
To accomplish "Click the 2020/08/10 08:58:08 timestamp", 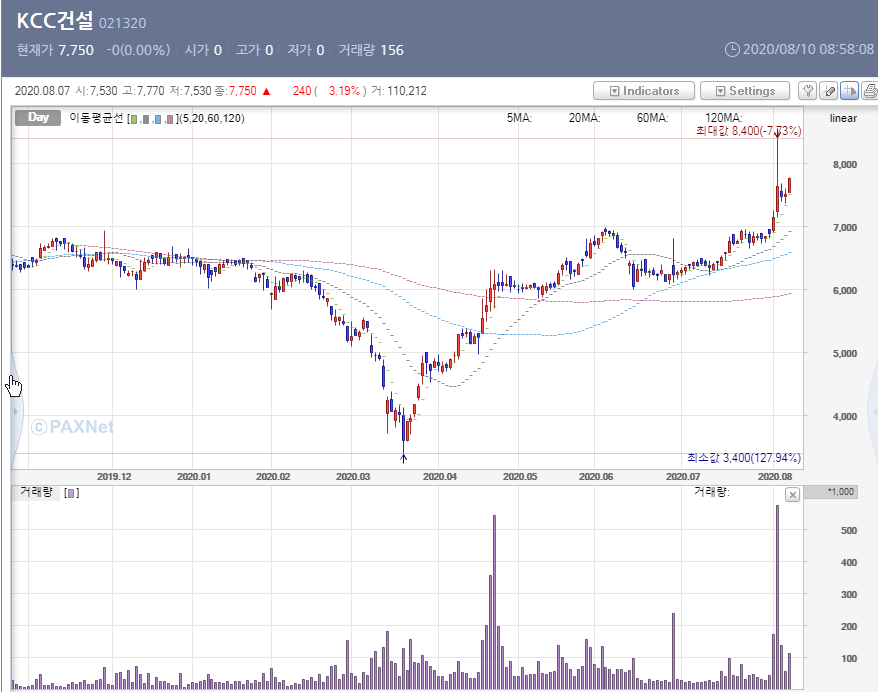I will pos(808,50).
